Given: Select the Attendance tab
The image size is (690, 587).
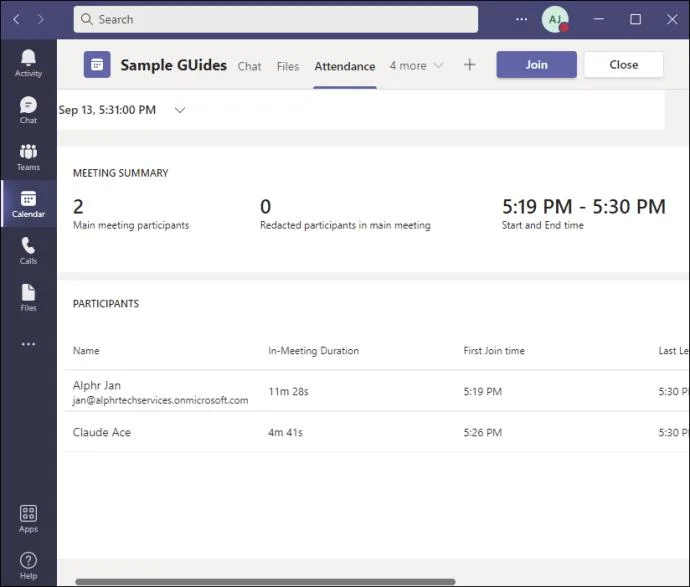Looking at the screenshot, I should tap(345, 66).
